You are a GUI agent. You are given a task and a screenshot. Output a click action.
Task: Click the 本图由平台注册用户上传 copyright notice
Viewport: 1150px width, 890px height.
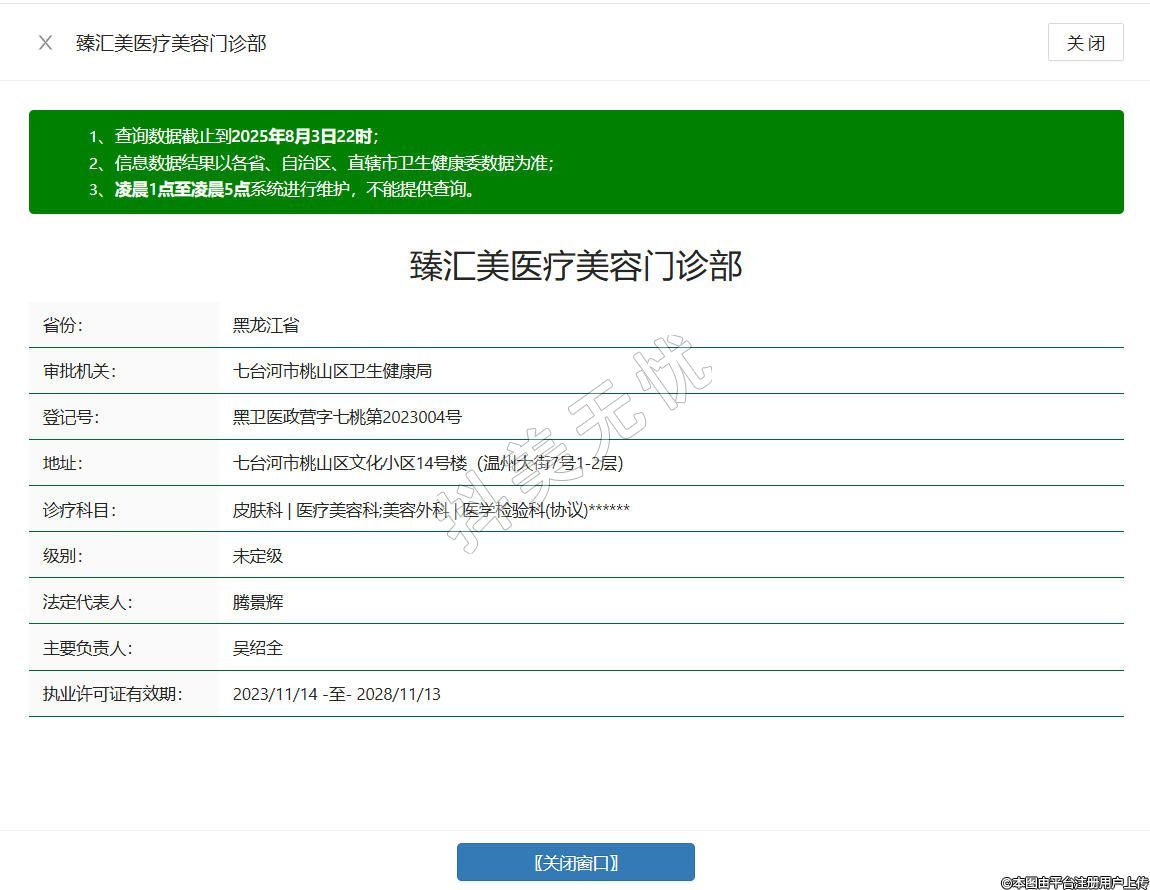coord(1075,882)
